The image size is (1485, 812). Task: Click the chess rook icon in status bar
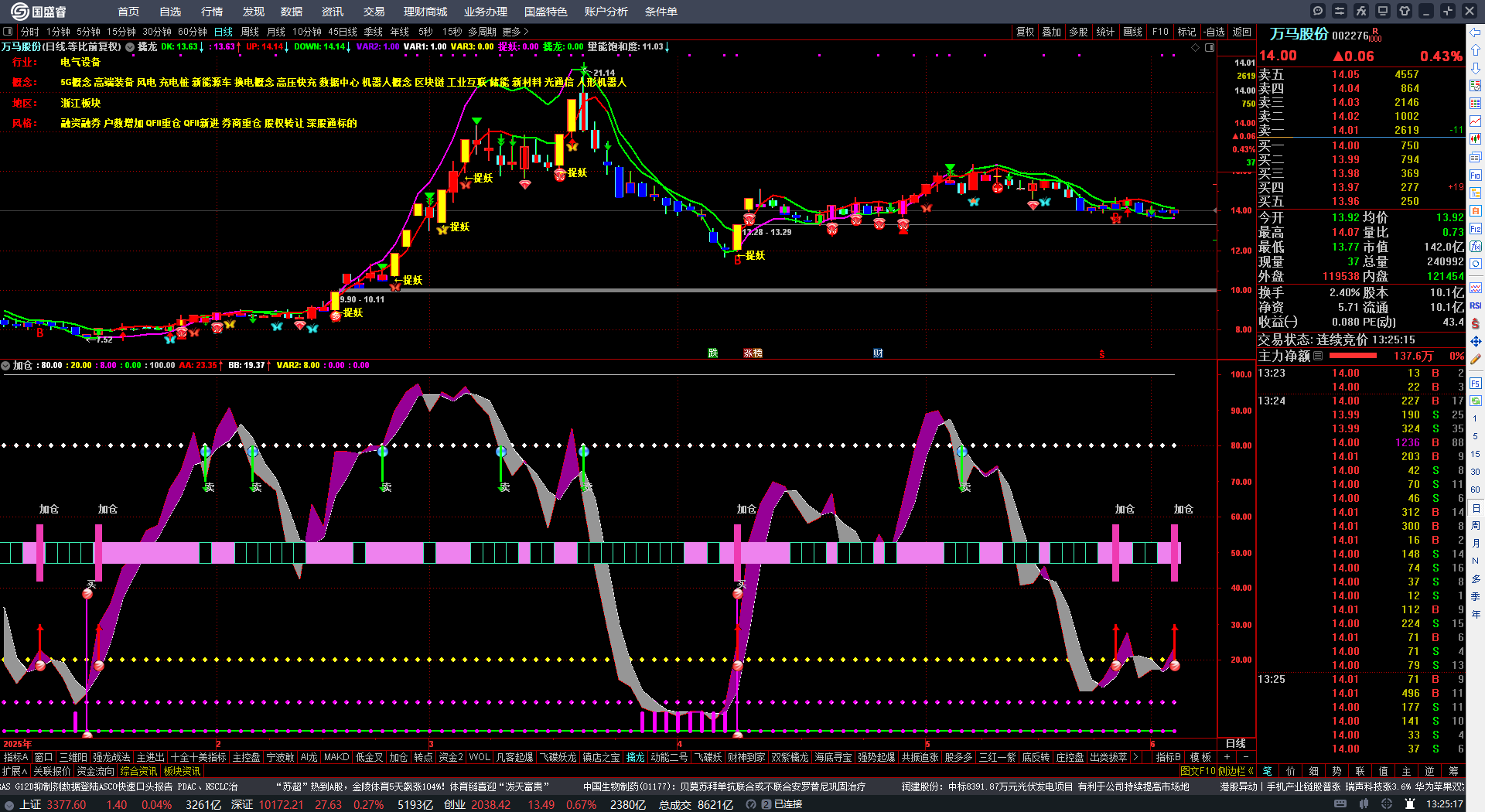click(1410, 804)
